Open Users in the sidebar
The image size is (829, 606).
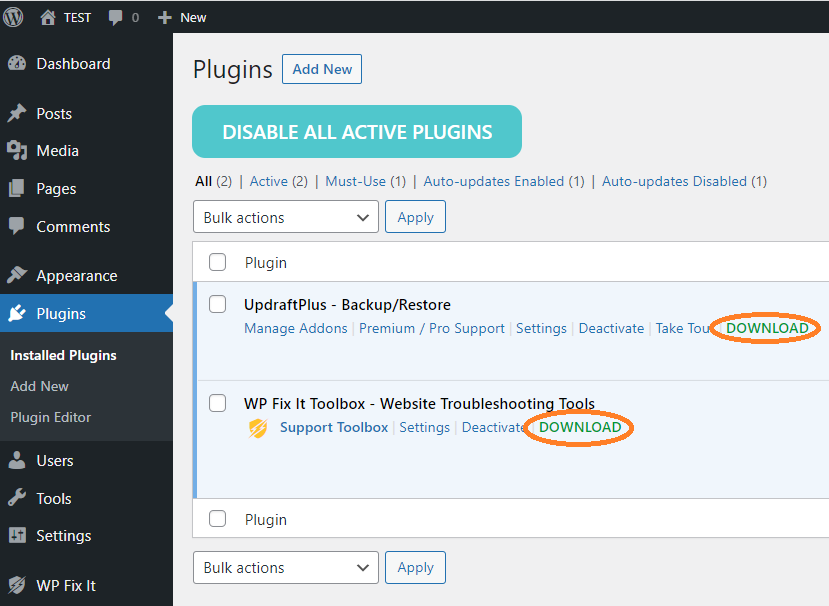[55, 461]
